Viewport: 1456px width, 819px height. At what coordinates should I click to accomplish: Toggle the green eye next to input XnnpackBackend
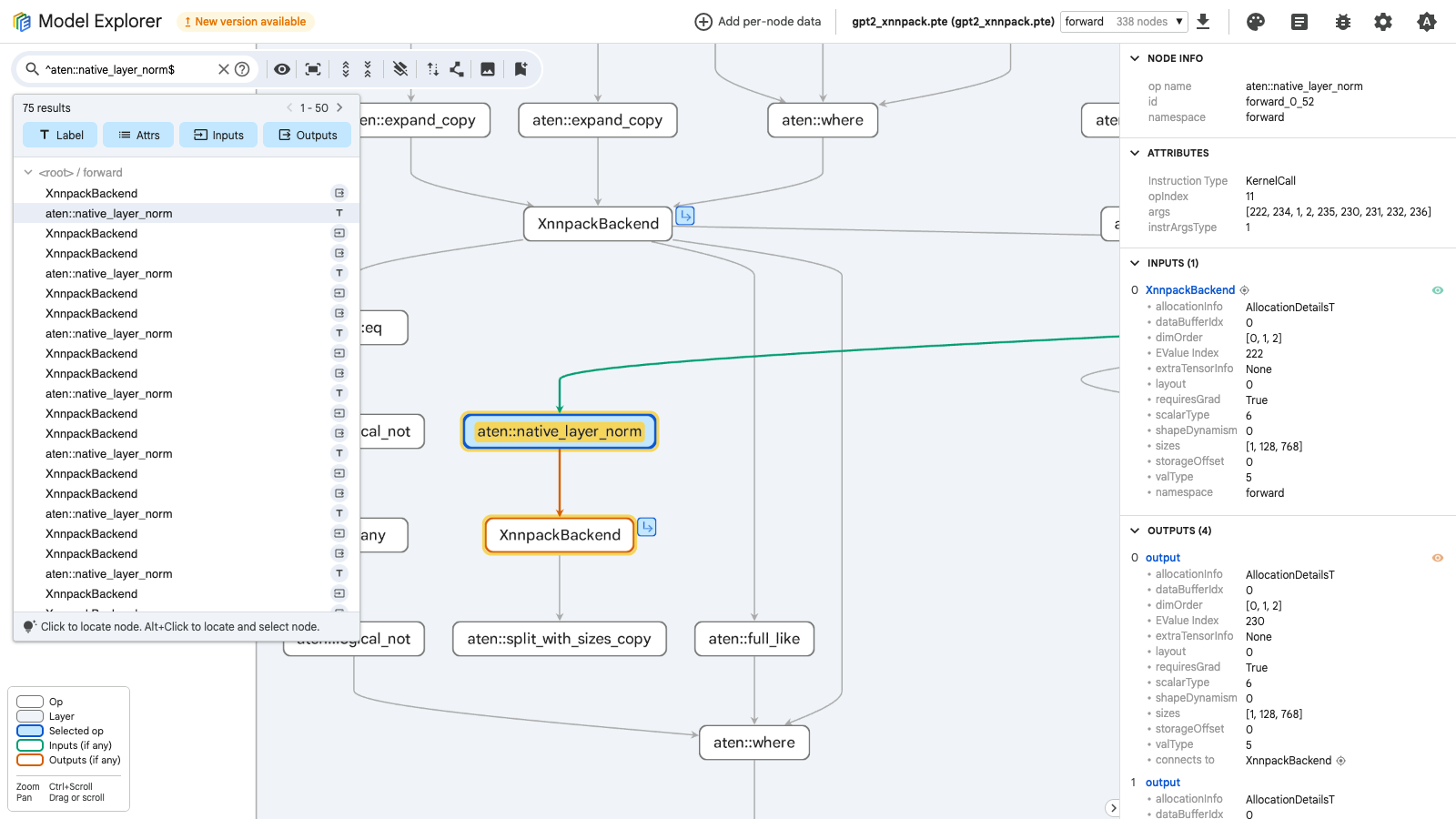point(1438,290)
